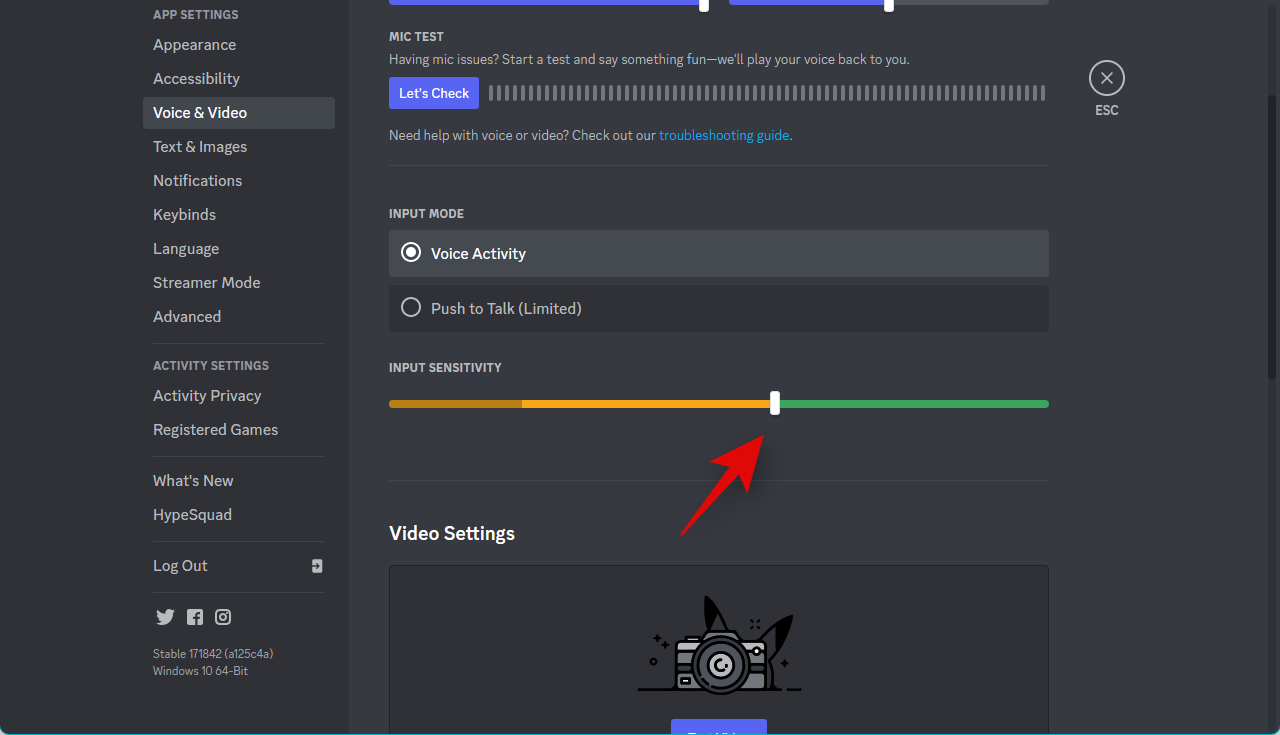The height and width of the screenshot is (735, 1280).
Task: Click the Twitter icon in sidebar
Action: 165,617
